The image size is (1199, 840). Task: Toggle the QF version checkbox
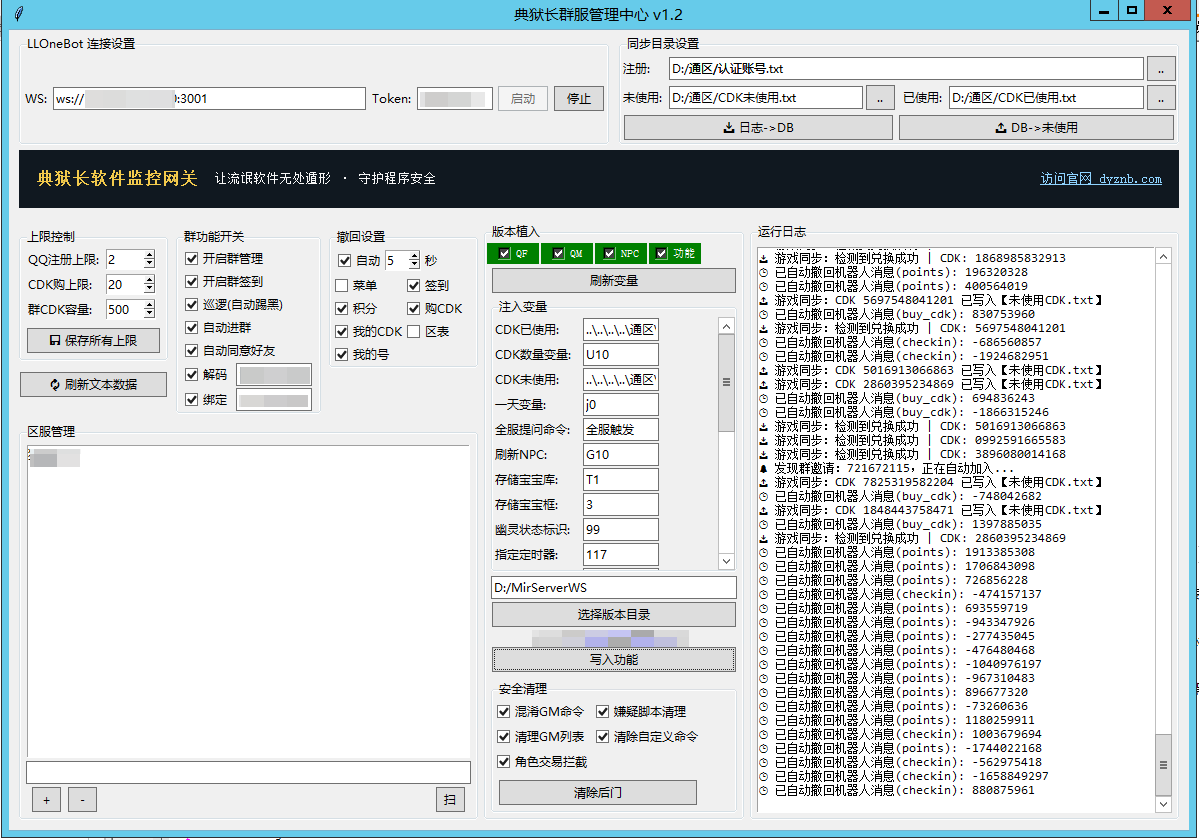(x=504, y=253)
